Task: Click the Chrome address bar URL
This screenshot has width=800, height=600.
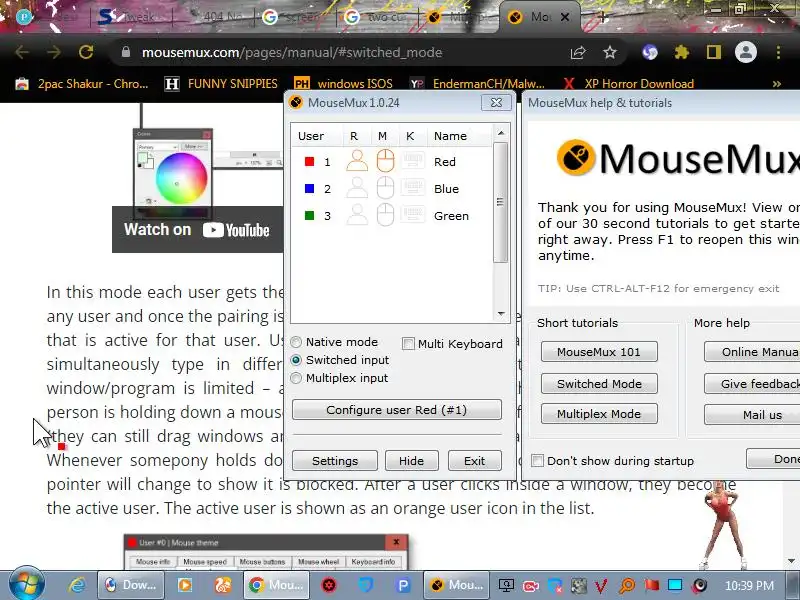Action: (x=292, y=52)
